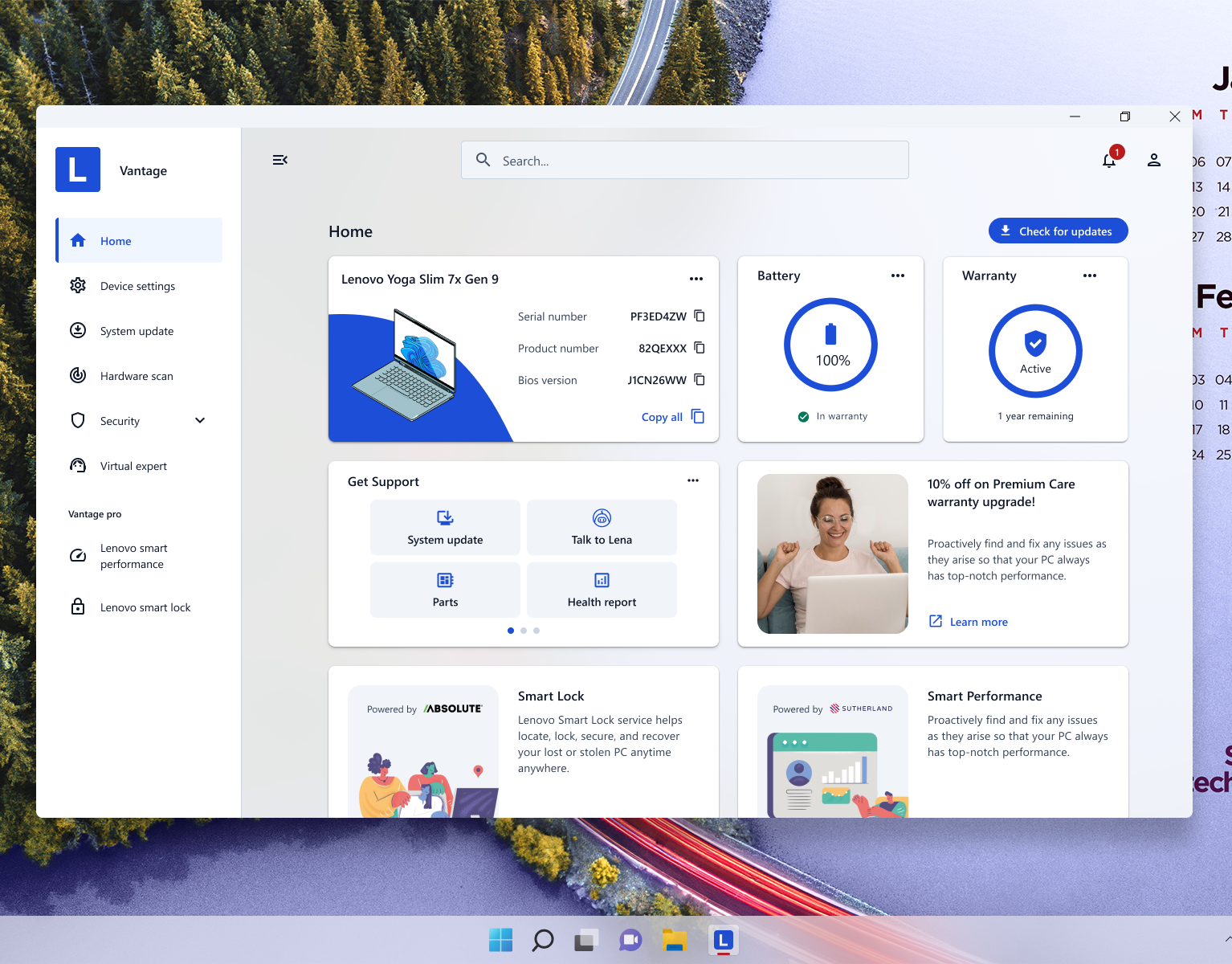
Task: Click the warranty Active shield indicator
Action: [1036, 351]
